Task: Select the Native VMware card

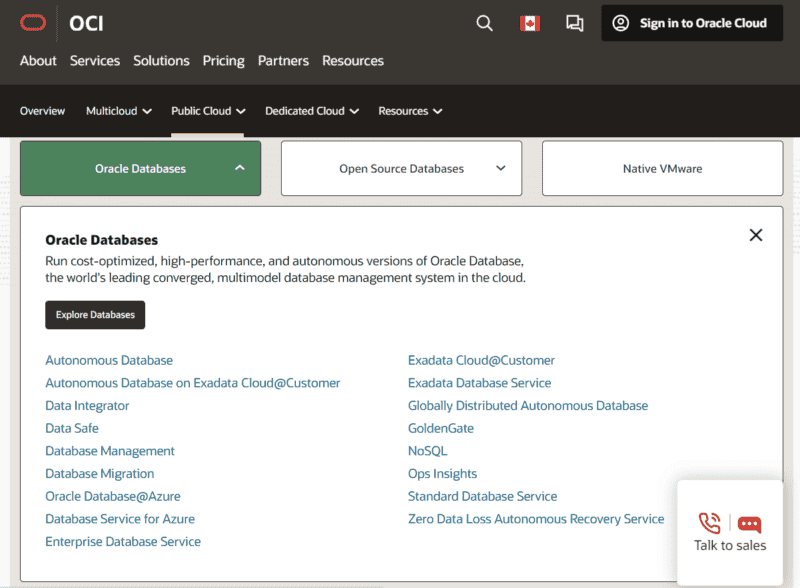Action: [x=662, y=168]
